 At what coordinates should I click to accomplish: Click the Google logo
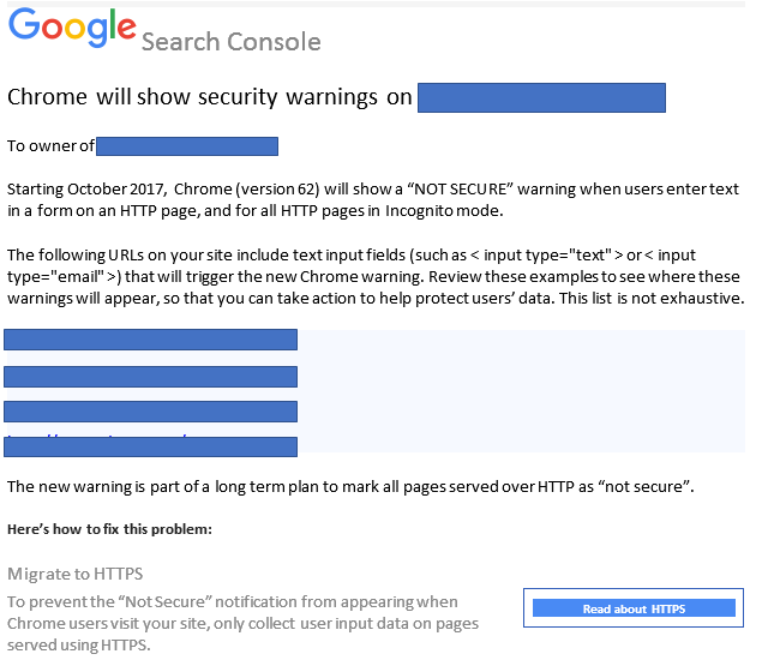click(x=72, y=28)
